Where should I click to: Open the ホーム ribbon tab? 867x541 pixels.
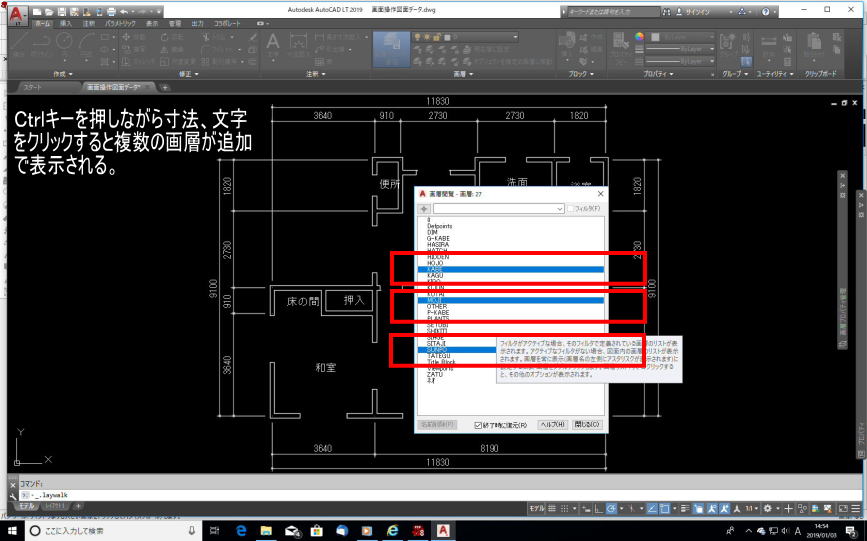pyautogui.click(x=43, y=24)
